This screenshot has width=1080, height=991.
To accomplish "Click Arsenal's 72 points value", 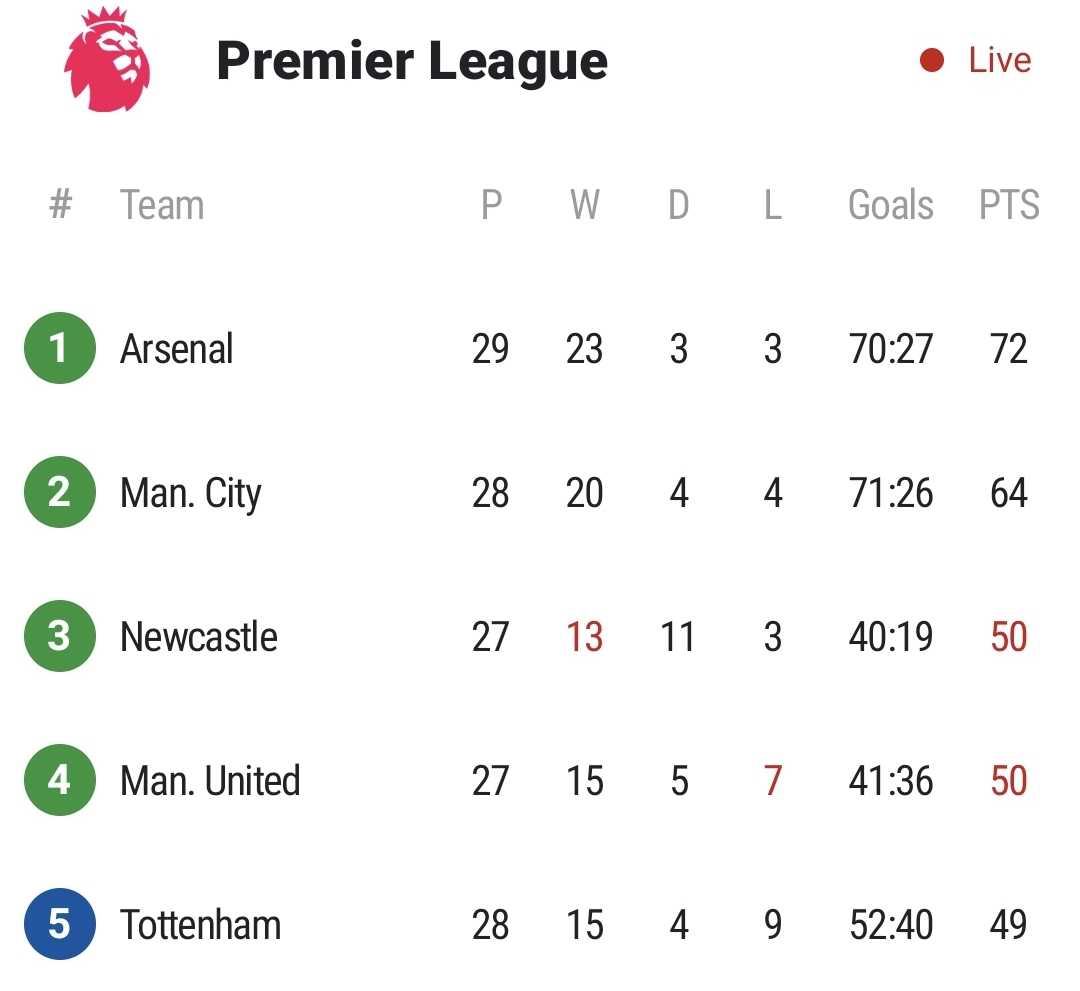I will (x=1009, y=348).
